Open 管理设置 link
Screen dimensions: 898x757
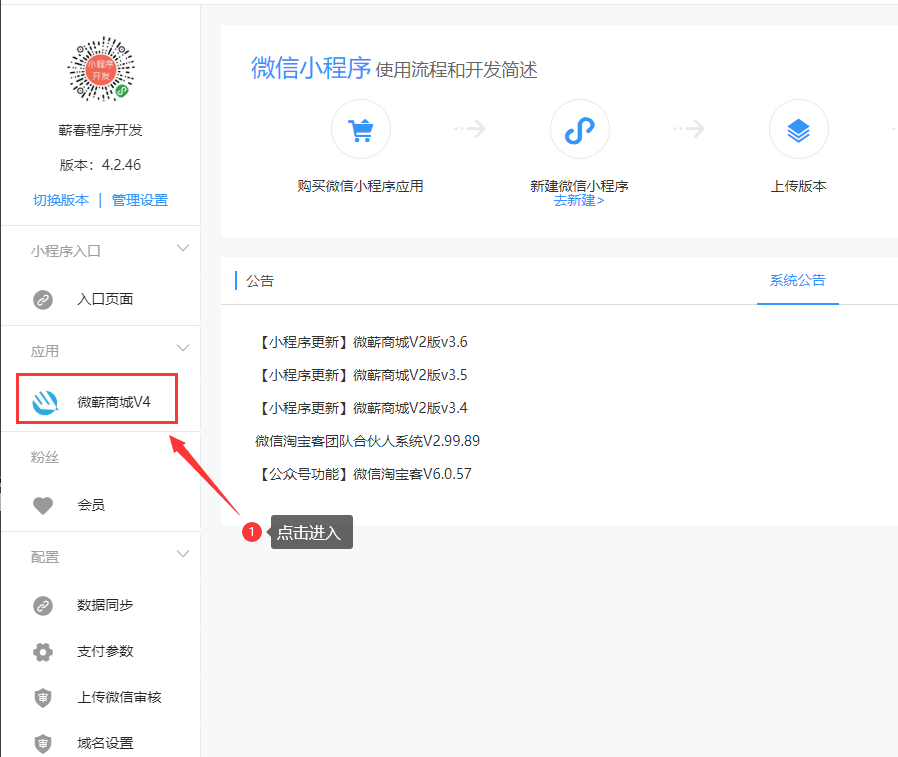click(140, 200)
